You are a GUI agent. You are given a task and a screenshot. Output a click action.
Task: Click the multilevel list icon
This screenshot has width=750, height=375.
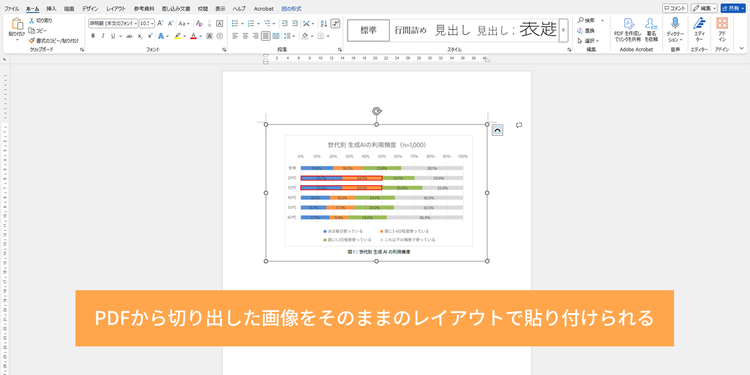click(x=267, y=23)
